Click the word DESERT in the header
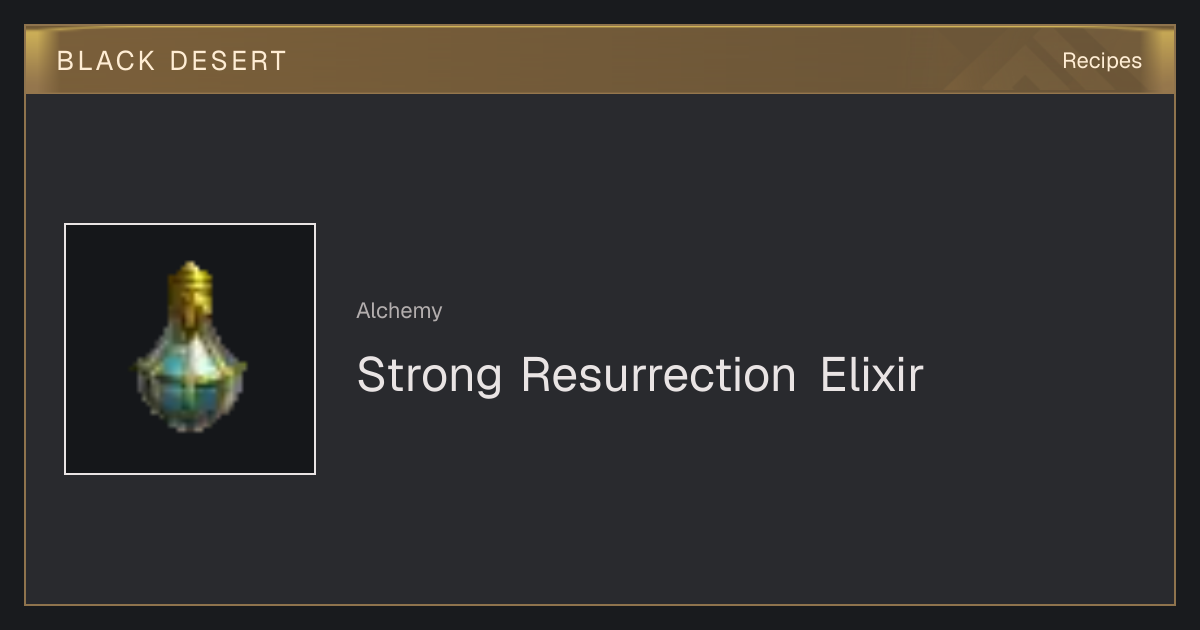Image resolution: width=1200 pixels, height=630 pixels. pos(228,61)
